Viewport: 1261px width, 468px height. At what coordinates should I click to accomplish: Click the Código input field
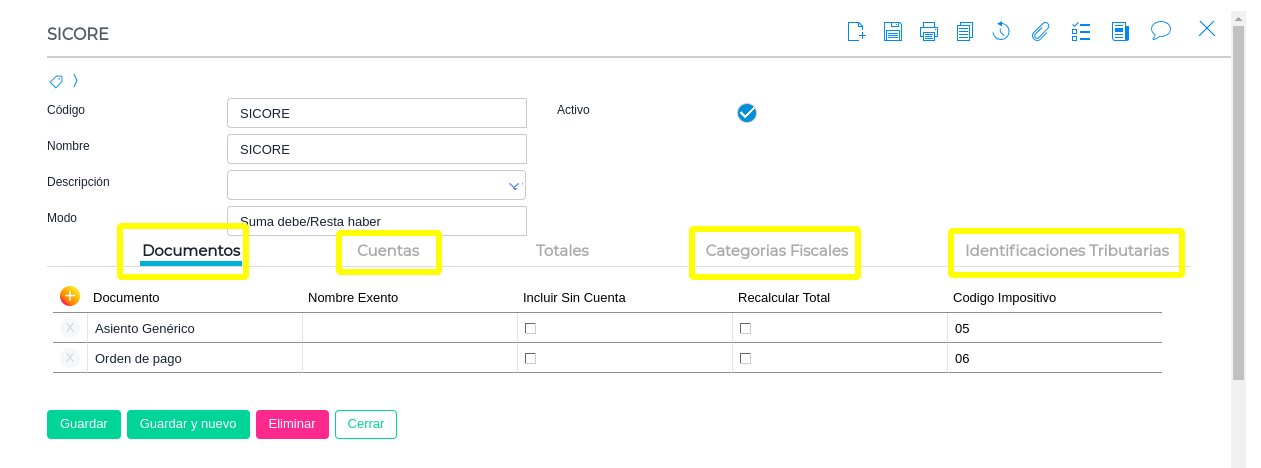[x=376, y=113]
